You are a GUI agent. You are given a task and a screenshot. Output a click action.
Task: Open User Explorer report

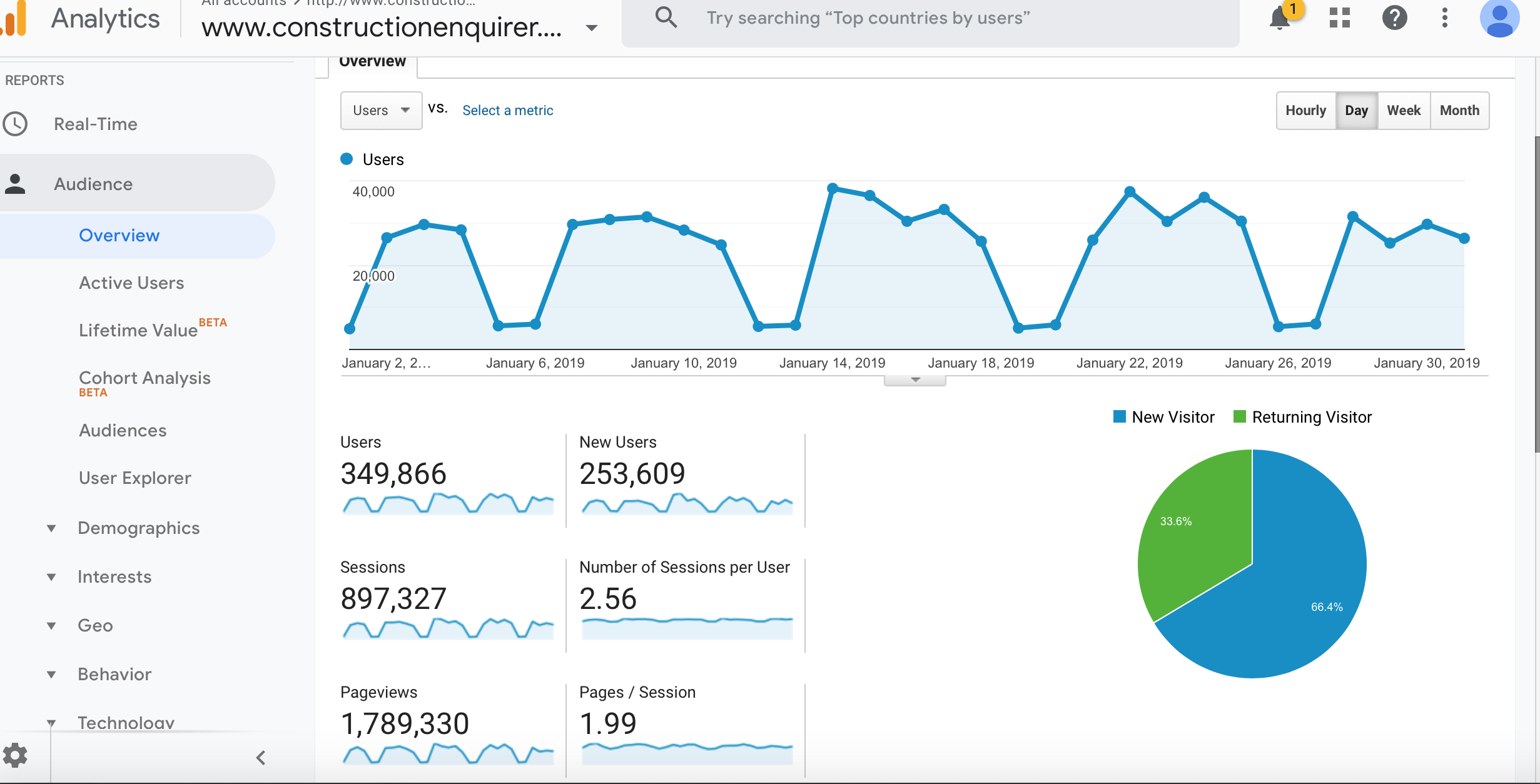coord(135,478)
